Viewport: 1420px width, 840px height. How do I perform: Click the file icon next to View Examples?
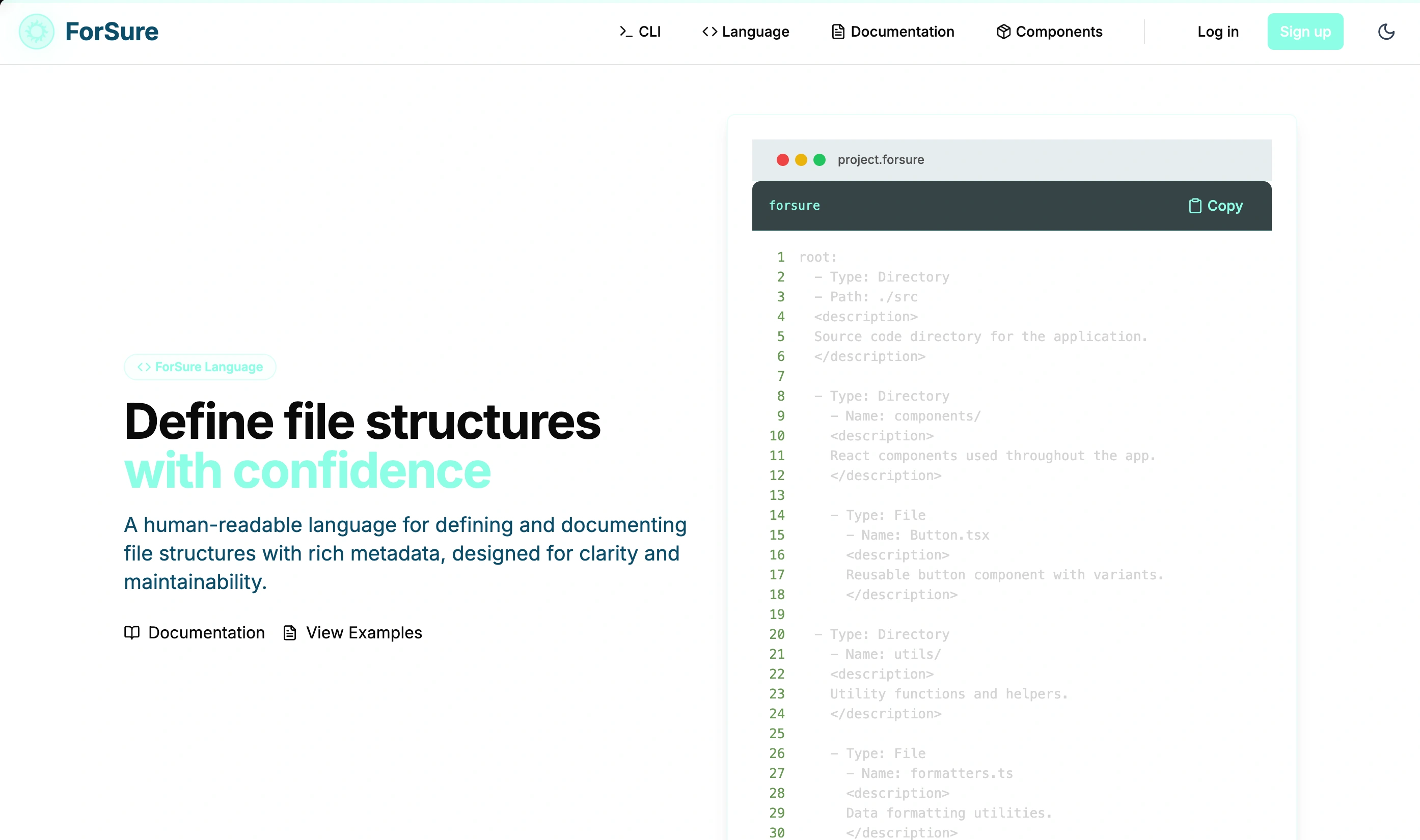click(x=290, y=632)
